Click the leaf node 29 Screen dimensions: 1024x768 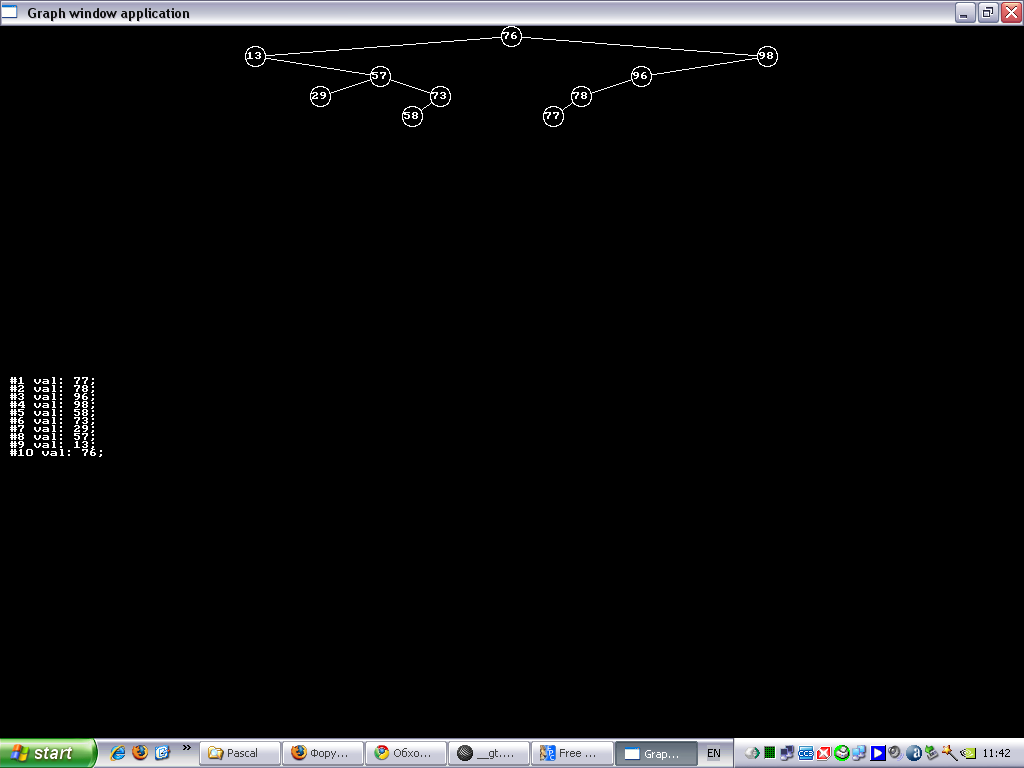pyautogui.click(x=320, y=96)
